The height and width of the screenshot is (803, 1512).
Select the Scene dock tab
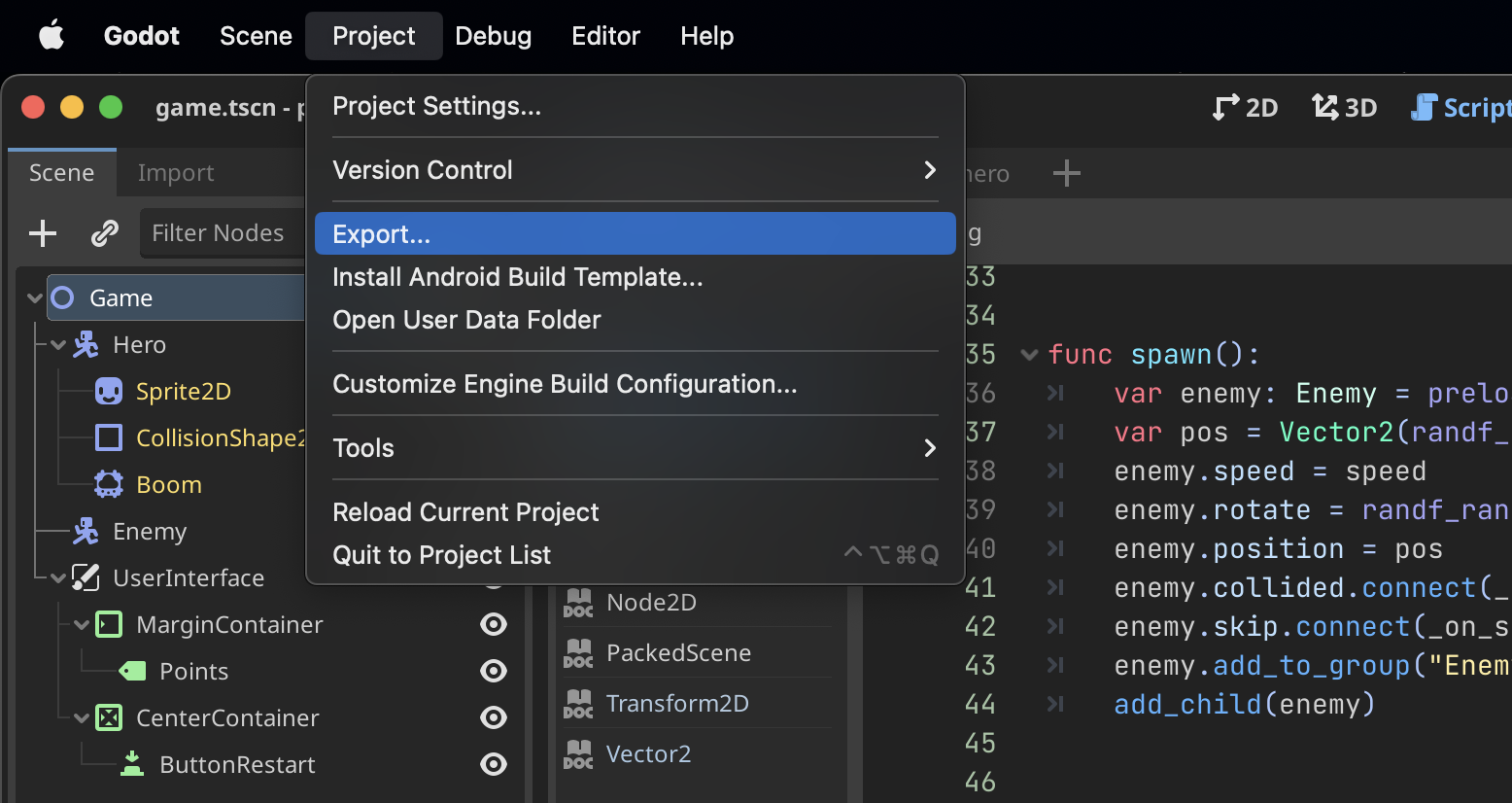click(x=62, y=173)
